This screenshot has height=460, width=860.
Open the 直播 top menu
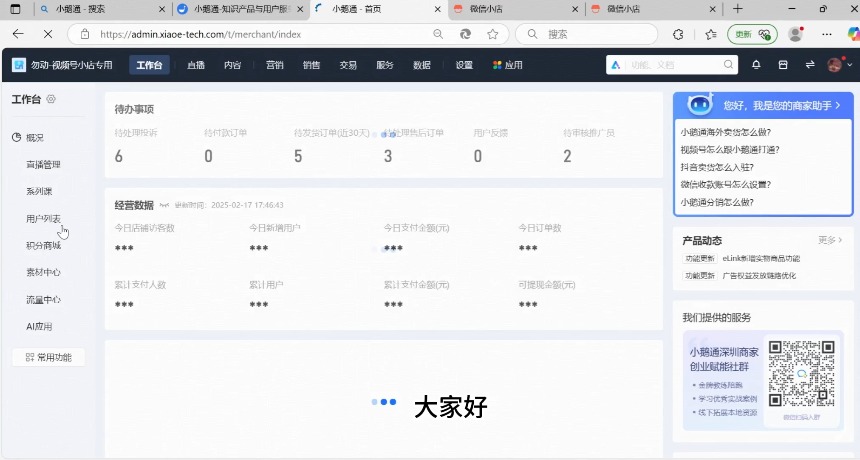coord(195,65)
